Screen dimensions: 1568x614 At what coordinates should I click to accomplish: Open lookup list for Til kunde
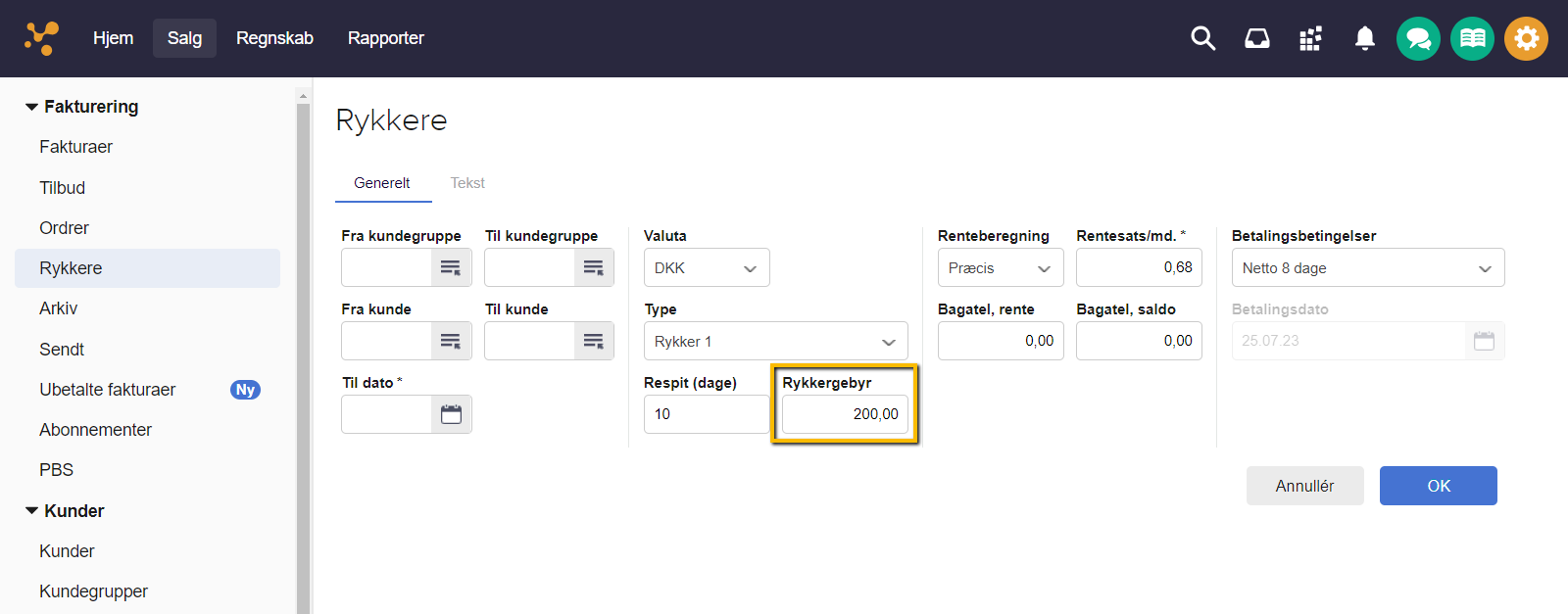pos(594,341)
